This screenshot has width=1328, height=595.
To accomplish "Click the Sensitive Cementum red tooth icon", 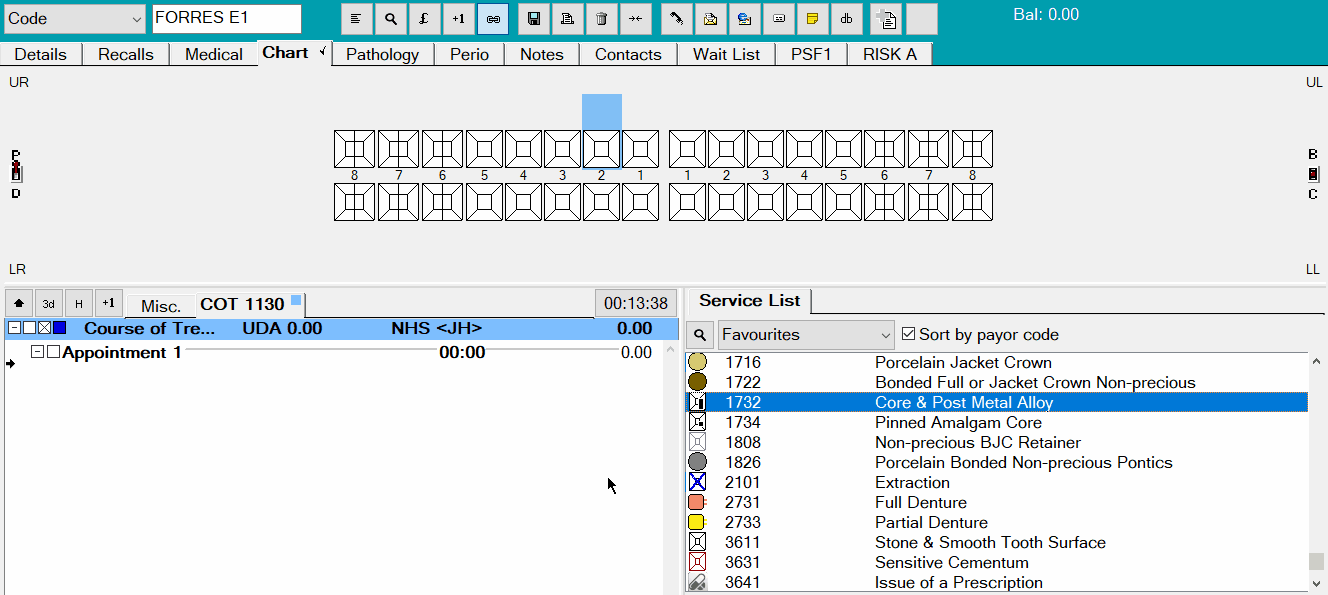I will (x=697, y=562).
